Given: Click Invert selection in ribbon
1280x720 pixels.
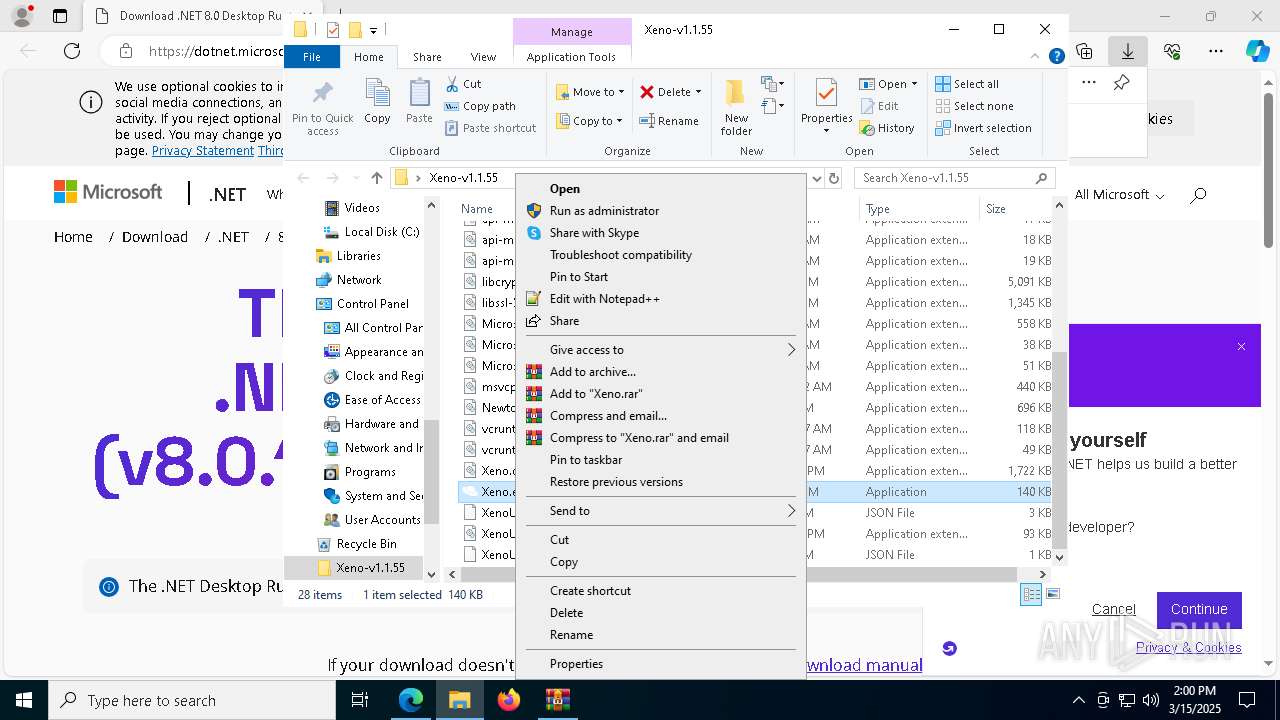Looking at the screenshot, I should coord(983,128).
